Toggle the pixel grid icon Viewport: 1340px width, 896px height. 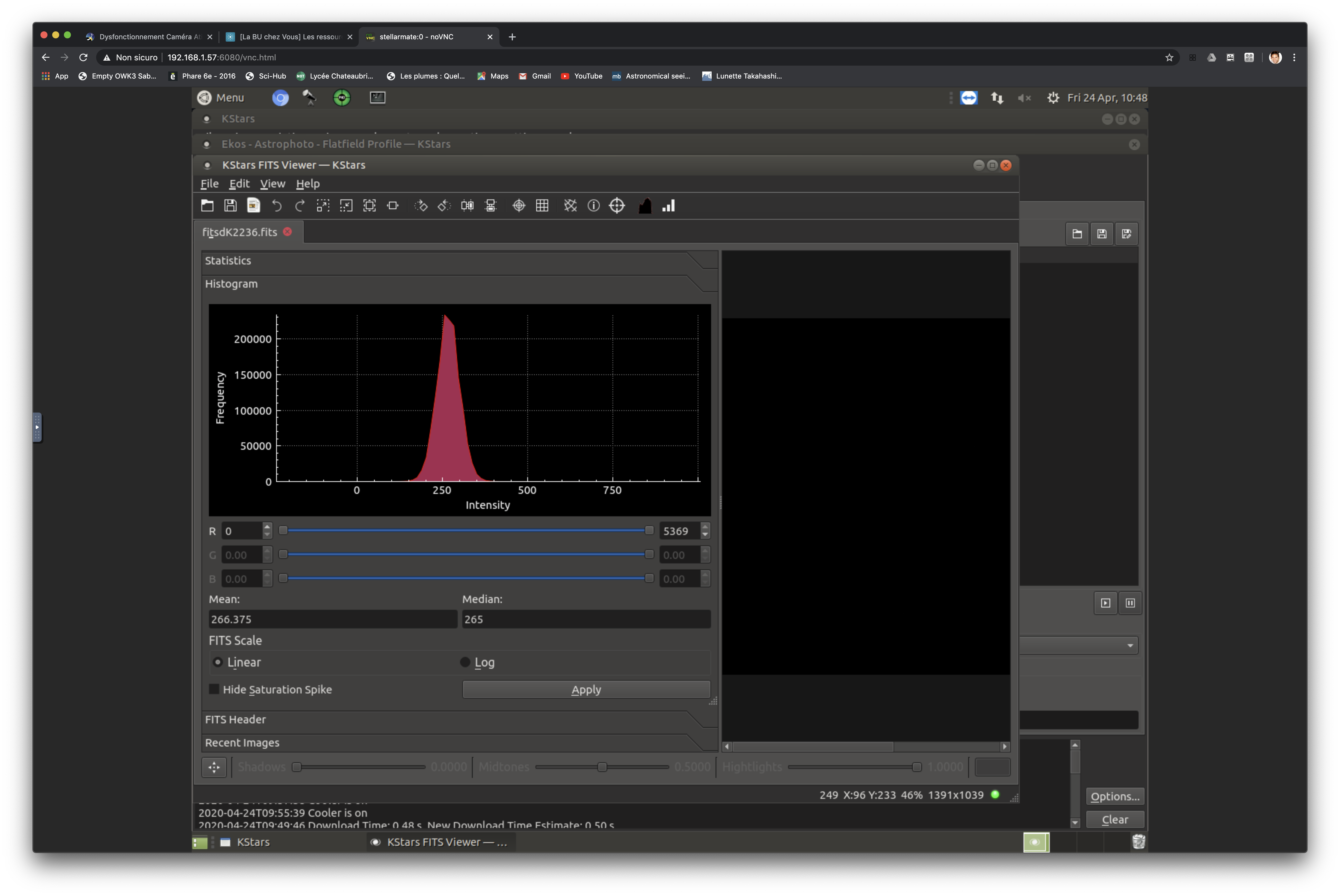pos(542,206)
